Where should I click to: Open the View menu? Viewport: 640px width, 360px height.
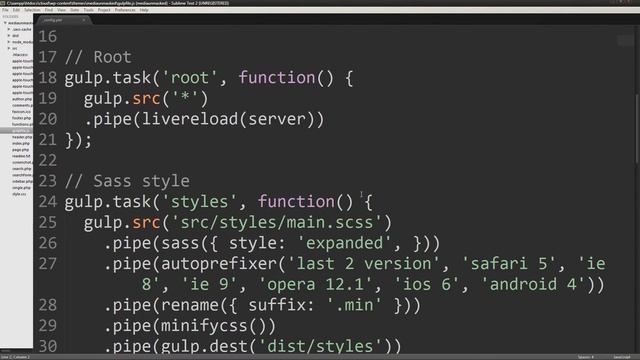[x=62, y=10]
